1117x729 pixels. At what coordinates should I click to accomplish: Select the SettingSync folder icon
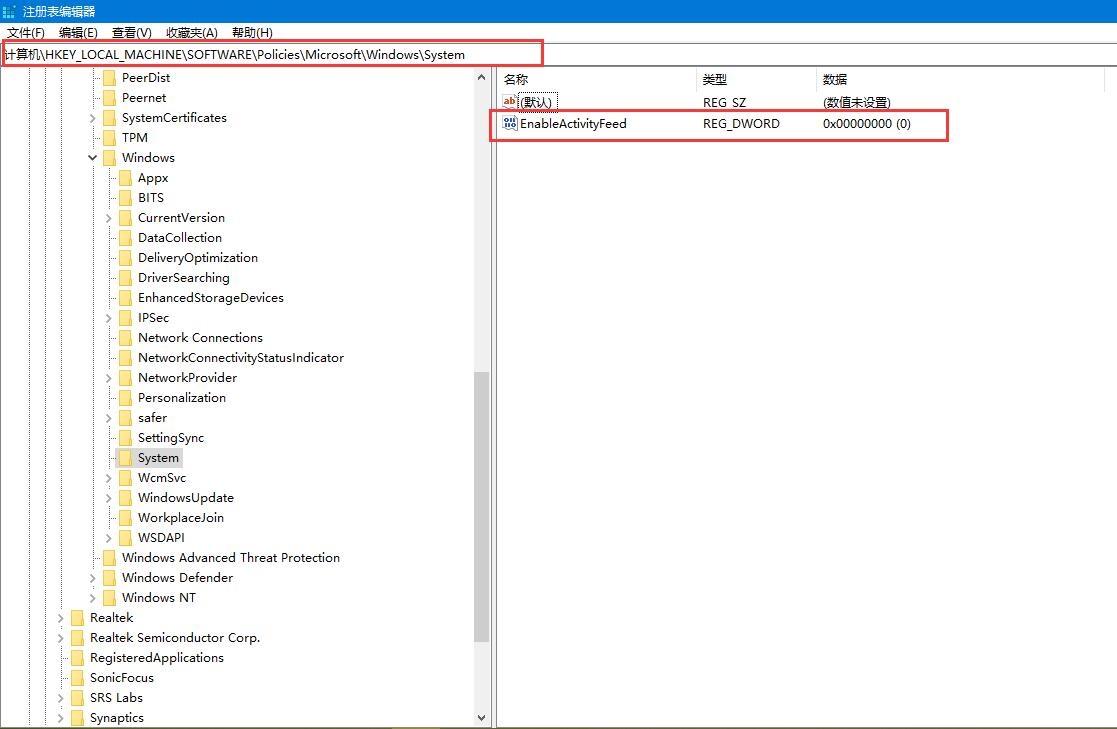[x=125, y=438]
